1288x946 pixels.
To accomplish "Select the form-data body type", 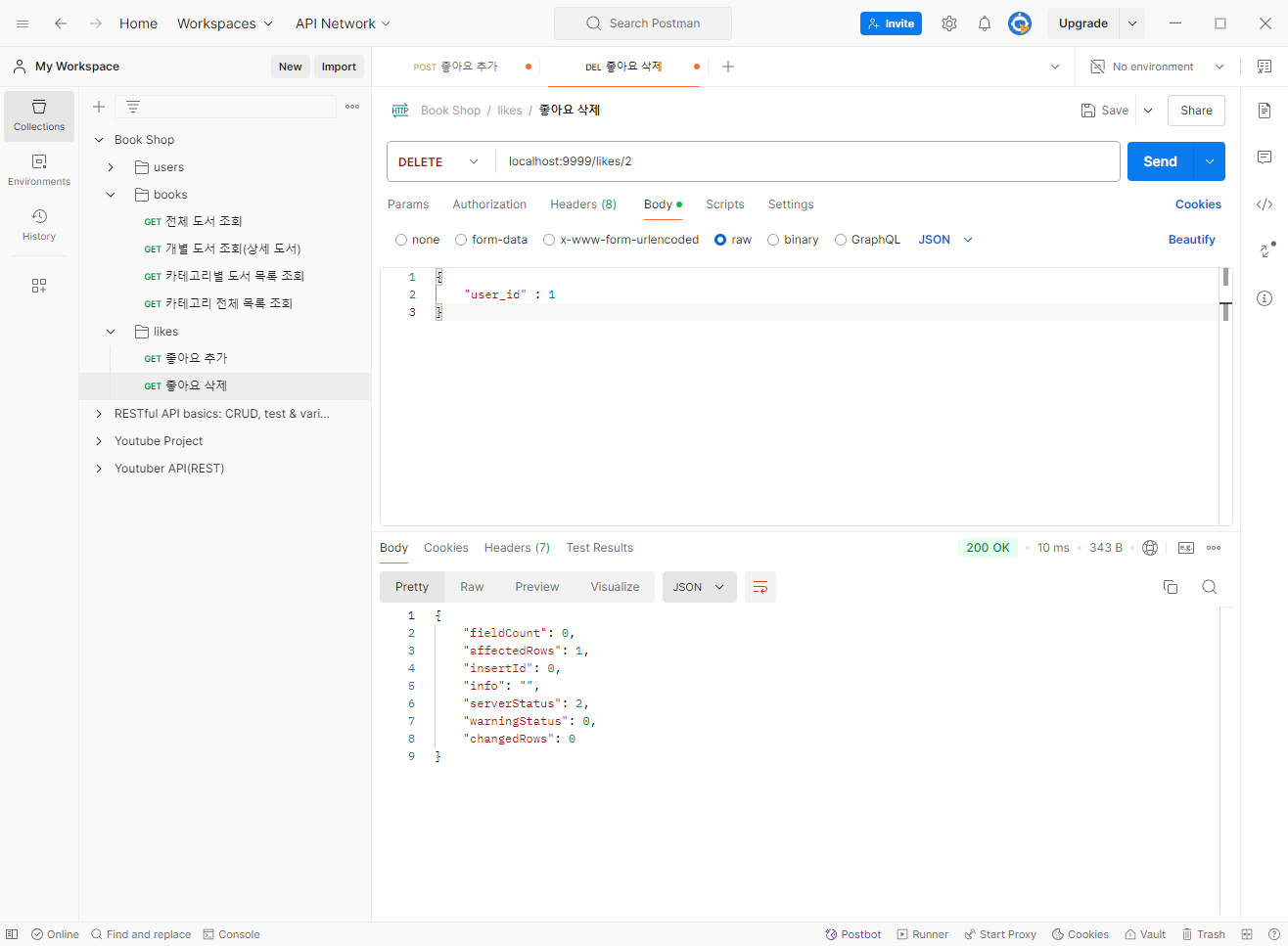I will click(x=461, y=240).
